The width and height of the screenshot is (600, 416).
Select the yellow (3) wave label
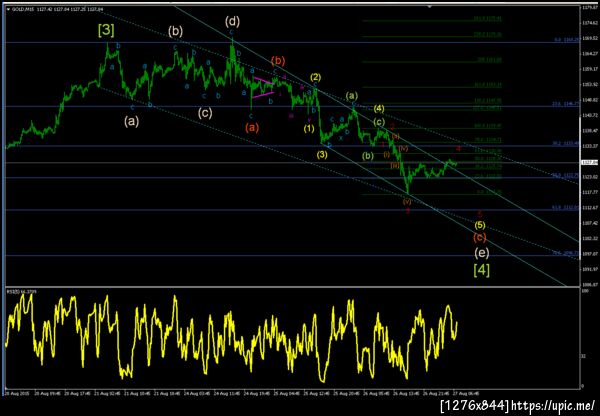[322, 155]
